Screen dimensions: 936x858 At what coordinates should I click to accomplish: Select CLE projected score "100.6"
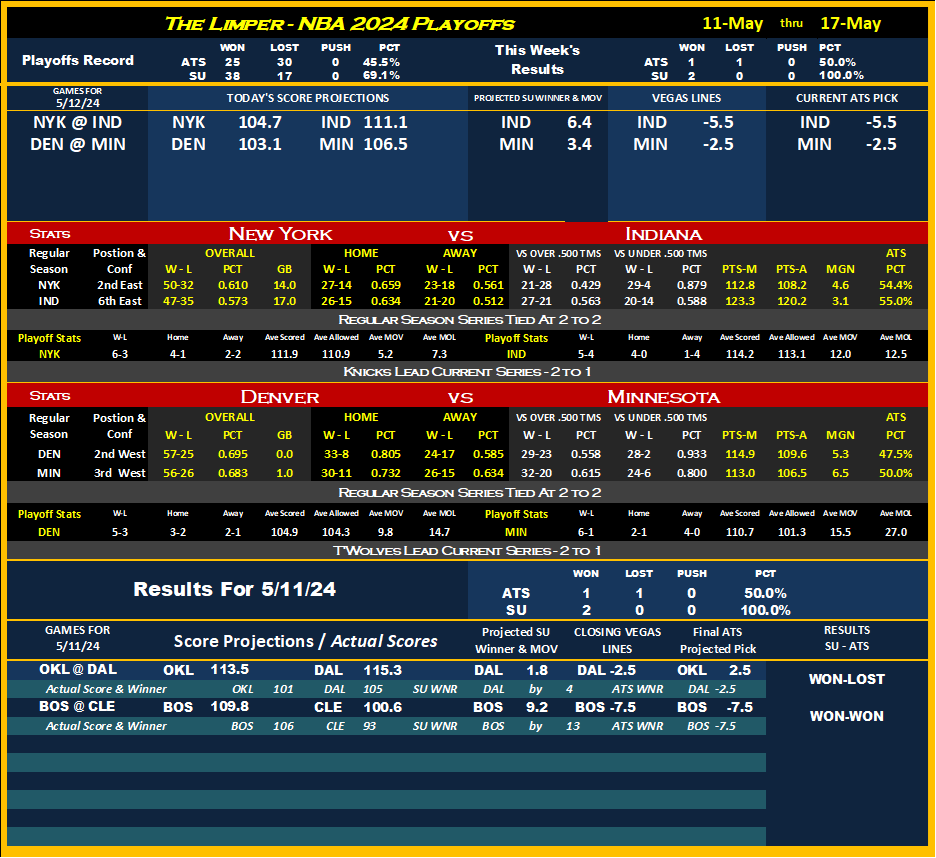(383, 708)
